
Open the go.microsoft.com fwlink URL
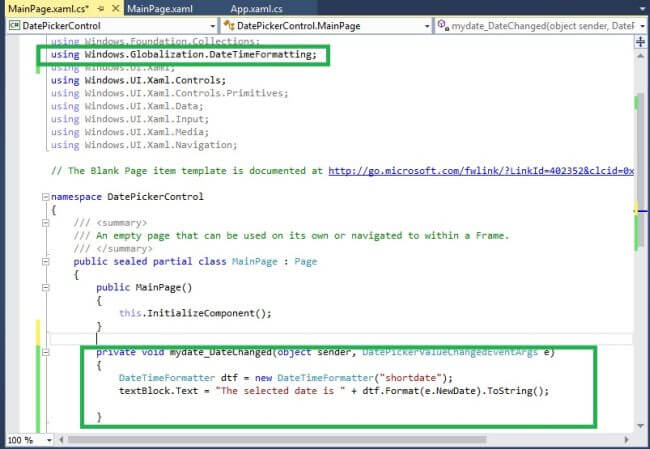[x=481, y=171]
